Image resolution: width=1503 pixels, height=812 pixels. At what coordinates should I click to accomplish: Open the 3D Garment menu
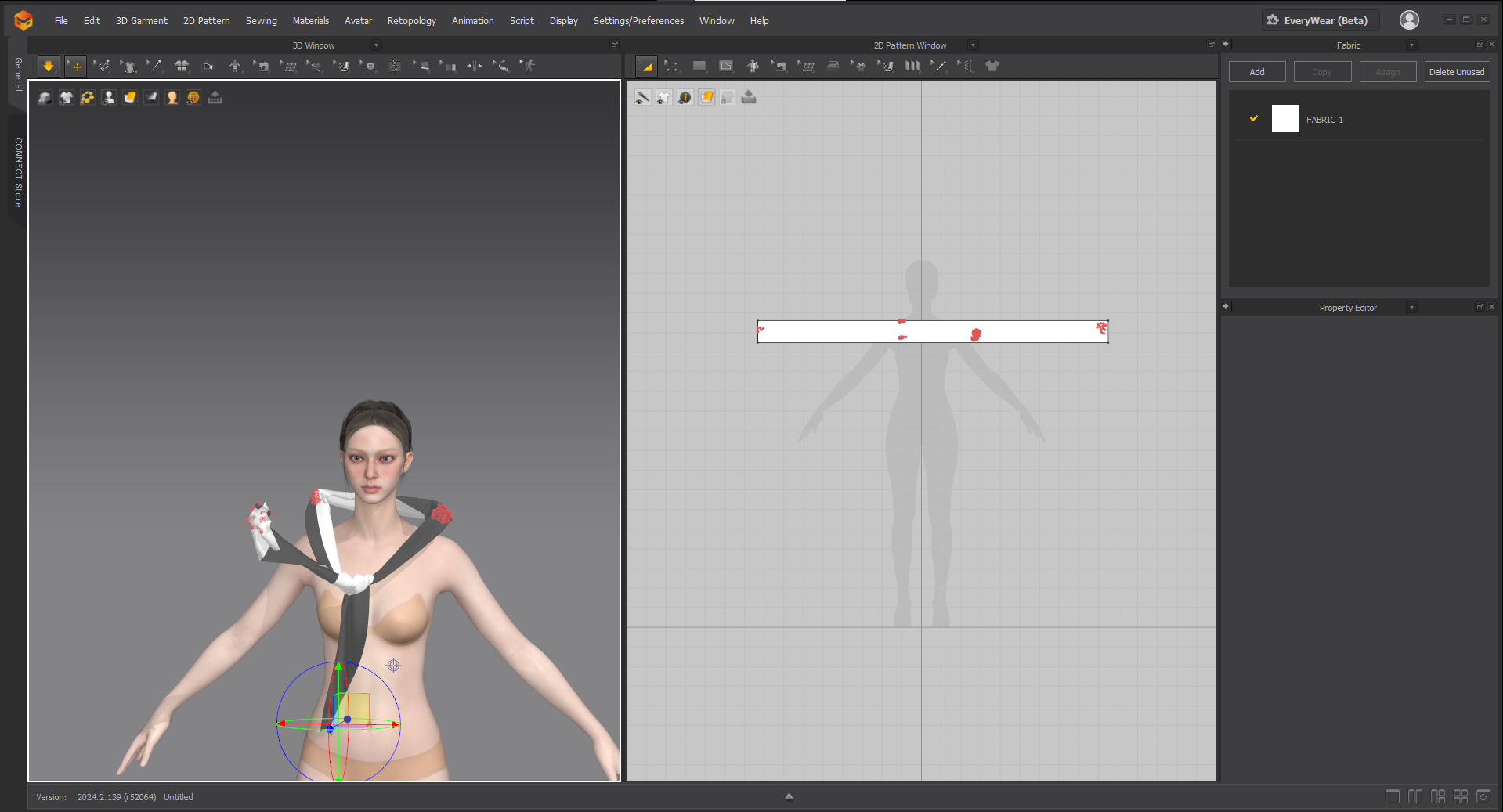tap(142, 21)
